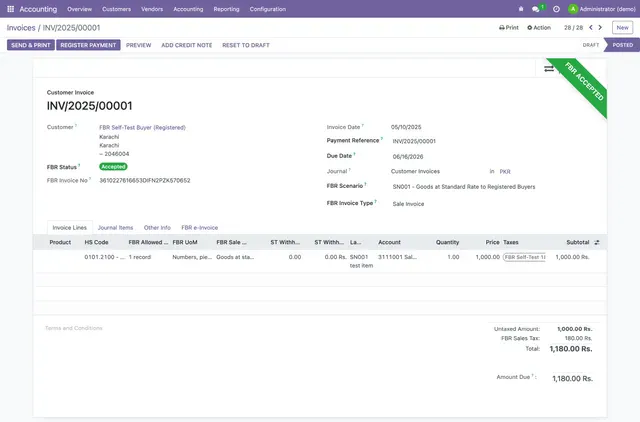Create a New invoice
640x422 pixels.
tap(622, 28)
